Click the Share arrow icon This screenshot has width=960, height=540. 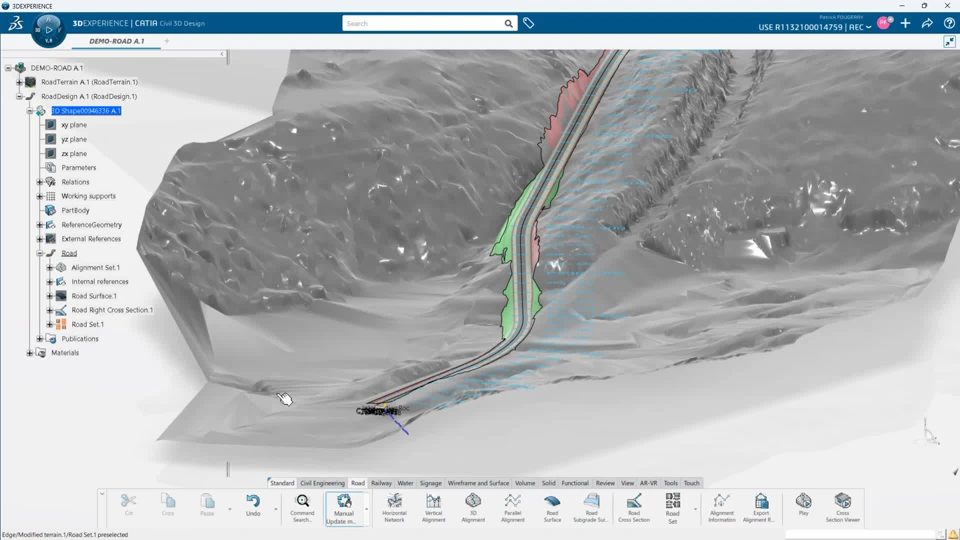928,23
